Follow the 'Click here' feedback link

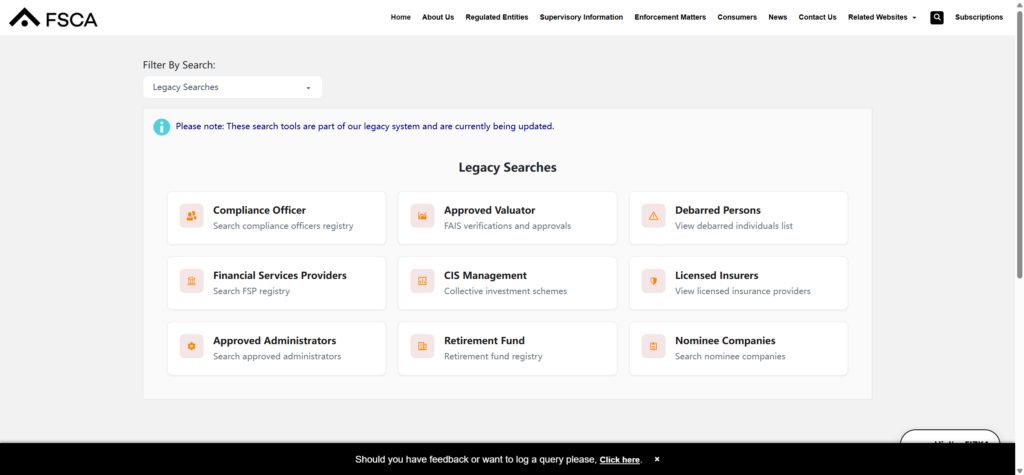click(619, 460)
